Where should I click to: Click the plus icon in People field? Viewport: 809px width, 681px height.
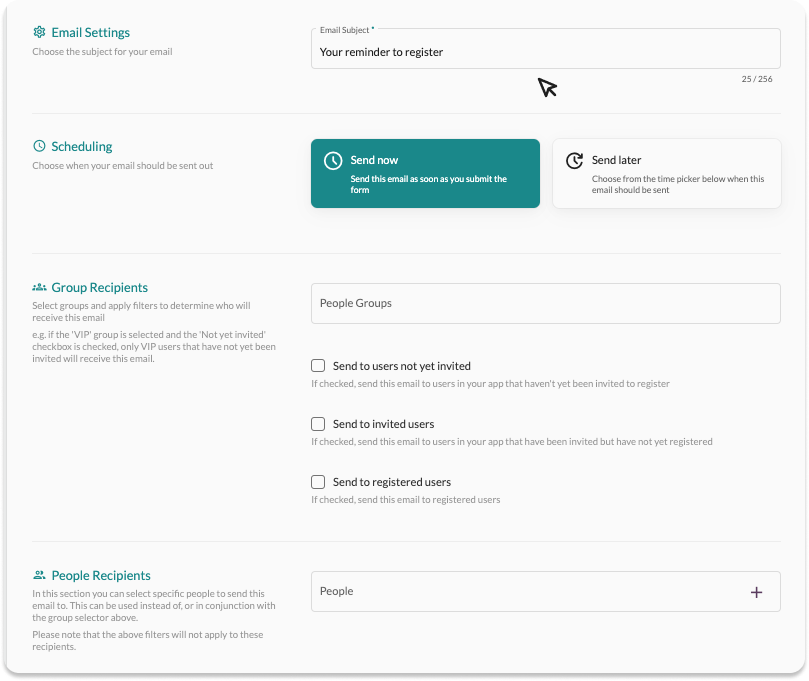756,592
